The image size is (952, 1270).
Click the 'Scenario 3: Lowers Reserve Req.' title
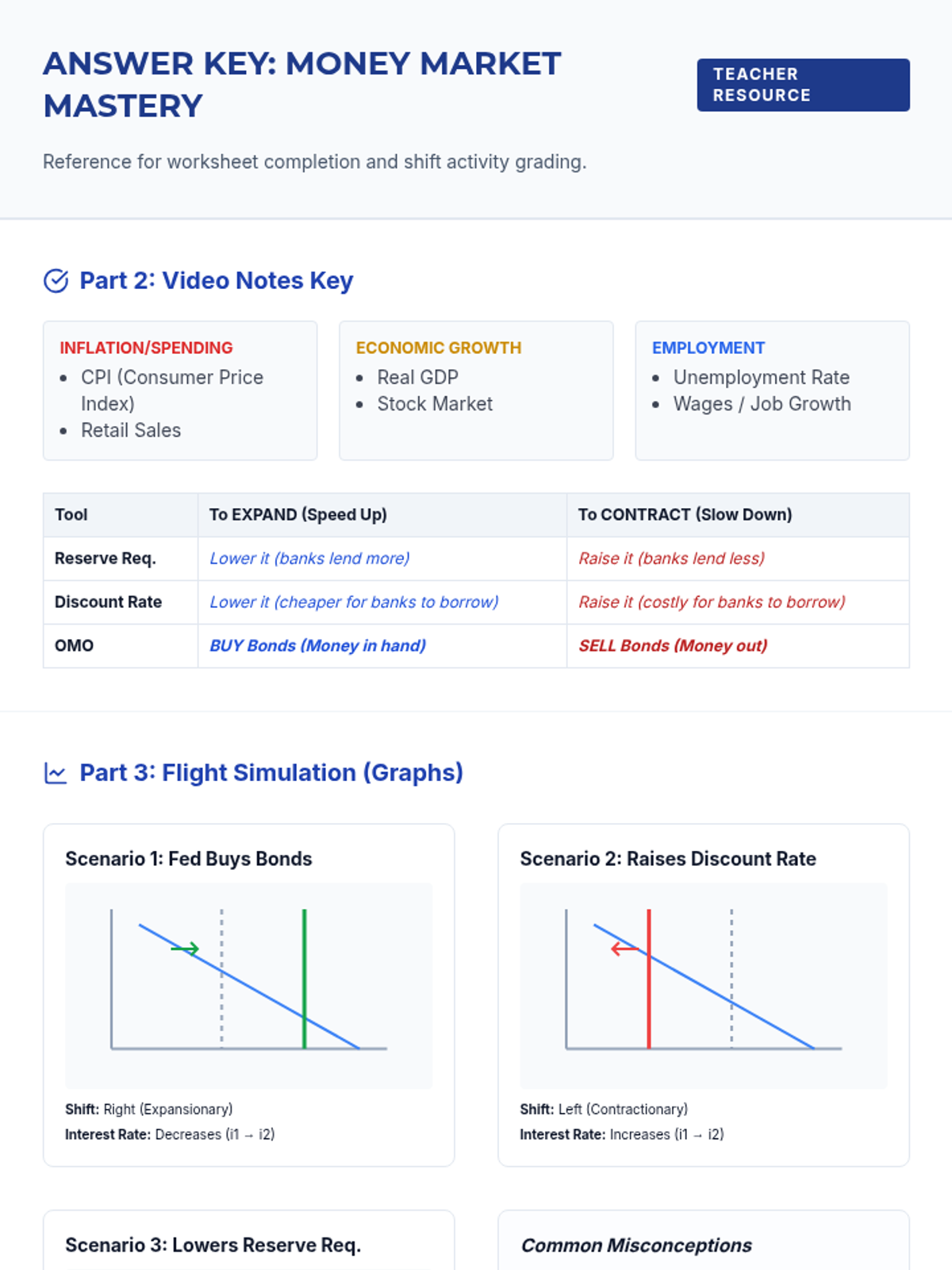pos(213,1245)
